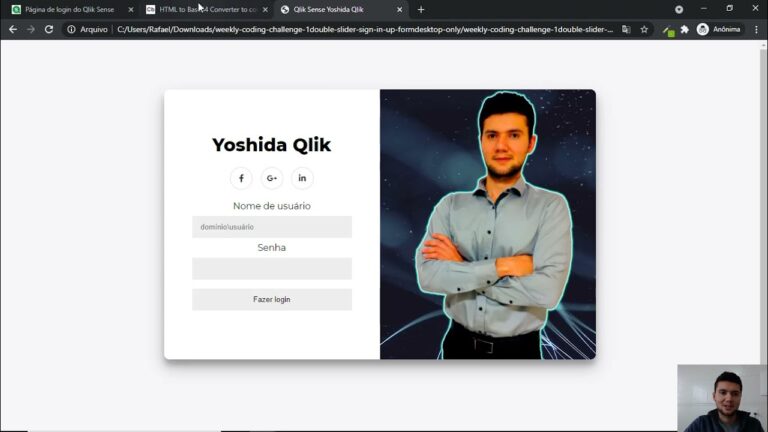Click the Fazer login button
The image size is (768, 432).
(272, 299)
